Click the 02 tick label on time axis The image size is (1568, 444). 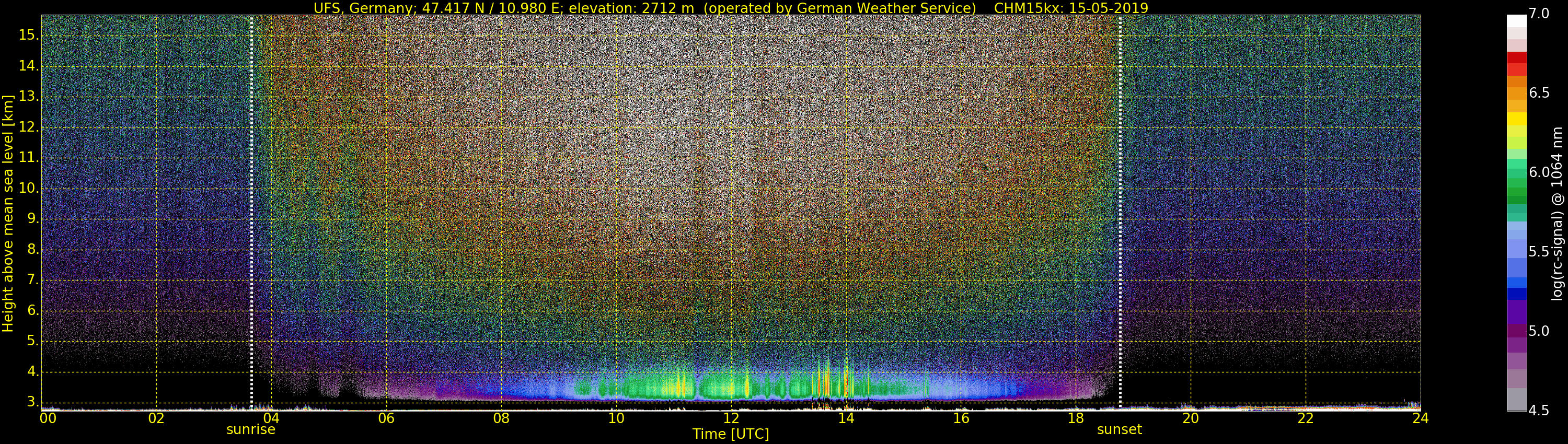coord(156,418)
